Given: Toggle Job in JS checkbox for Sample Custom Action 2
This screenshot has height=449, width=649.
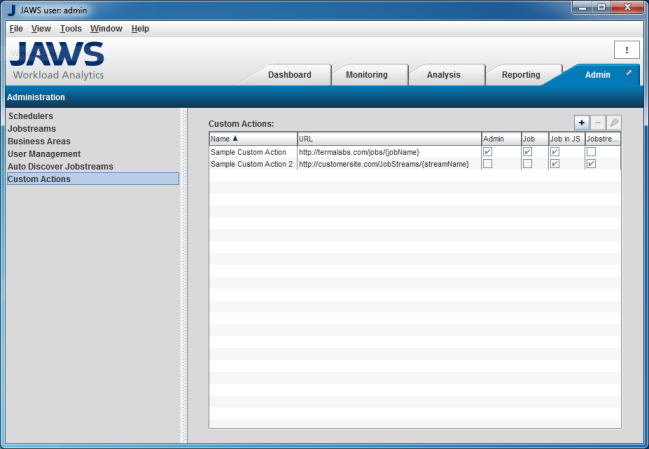Looking at the screenshot, I should click(x=555, y=164).
